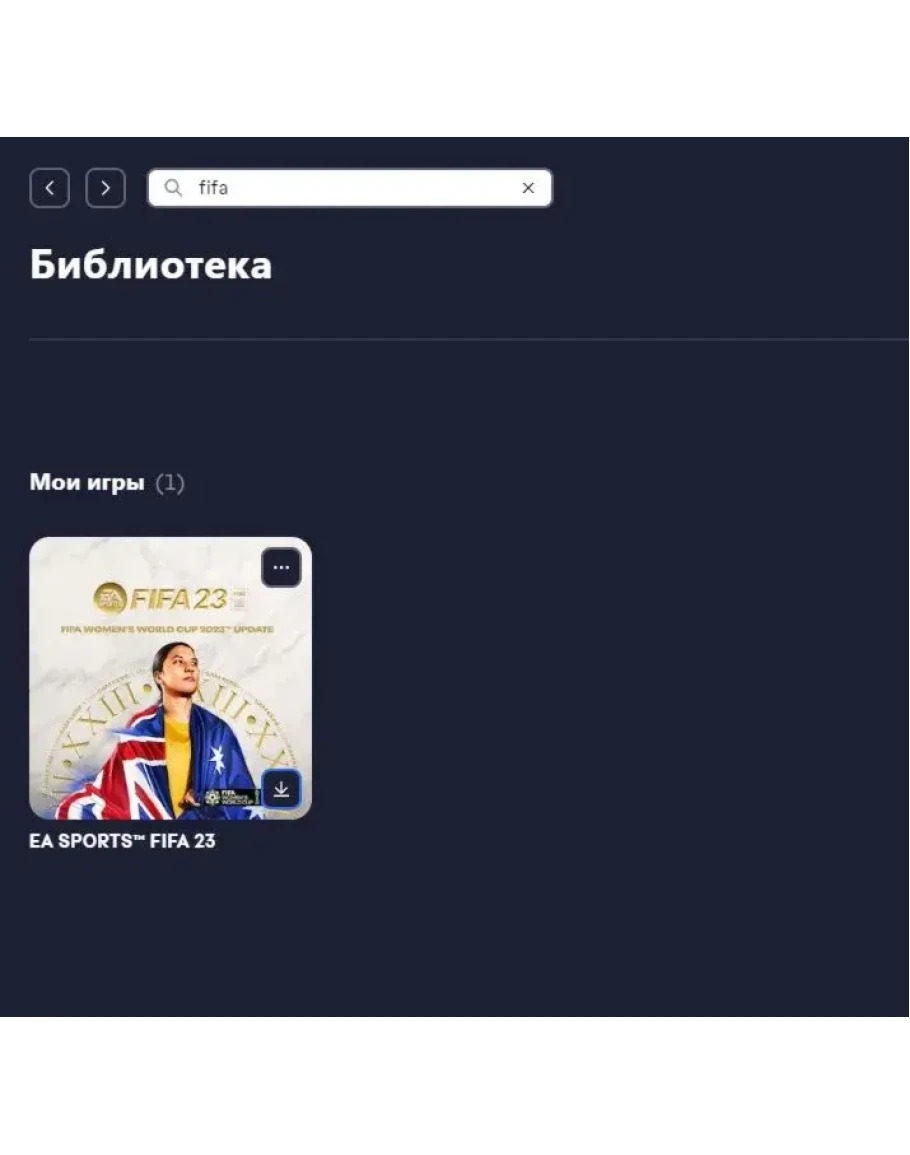Click the "Библиотека" page heading
Screen dimensions: 910x1155
coord(151,264)
